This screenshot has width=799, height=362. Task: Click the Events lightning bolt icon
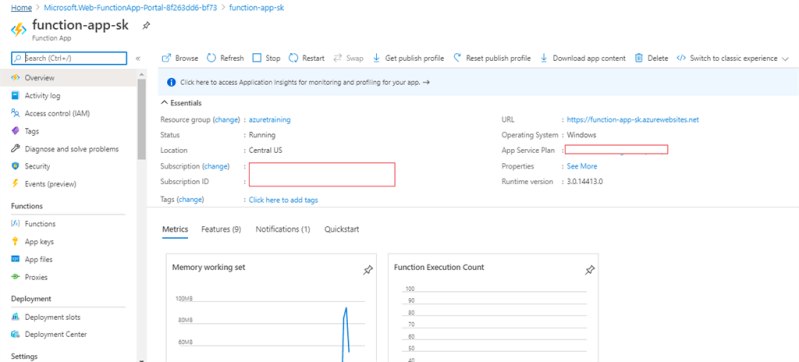coord(15,184)
